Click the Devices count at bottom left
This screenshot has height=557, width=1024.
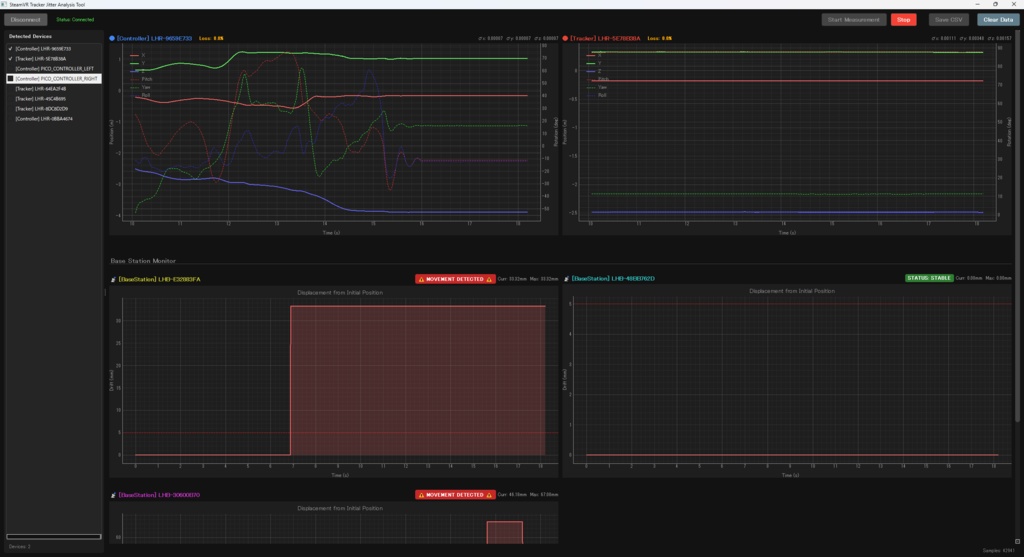click(20, 547)
